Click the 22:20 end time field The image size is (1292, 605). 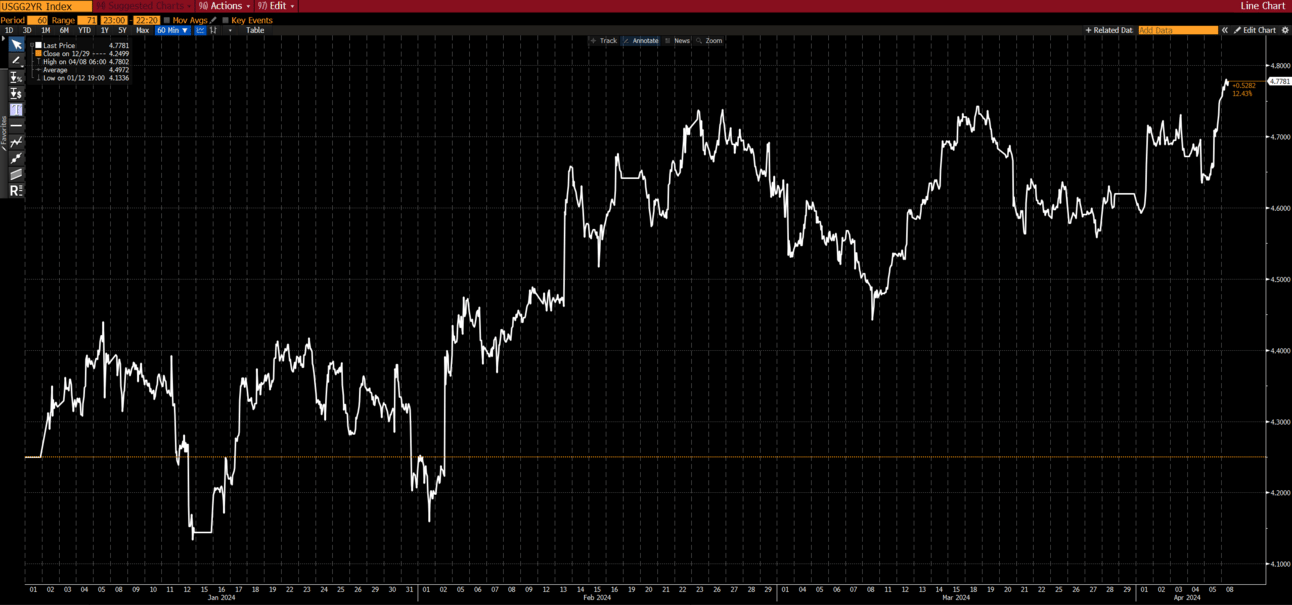pyautogui.click(x=147, y=20)
